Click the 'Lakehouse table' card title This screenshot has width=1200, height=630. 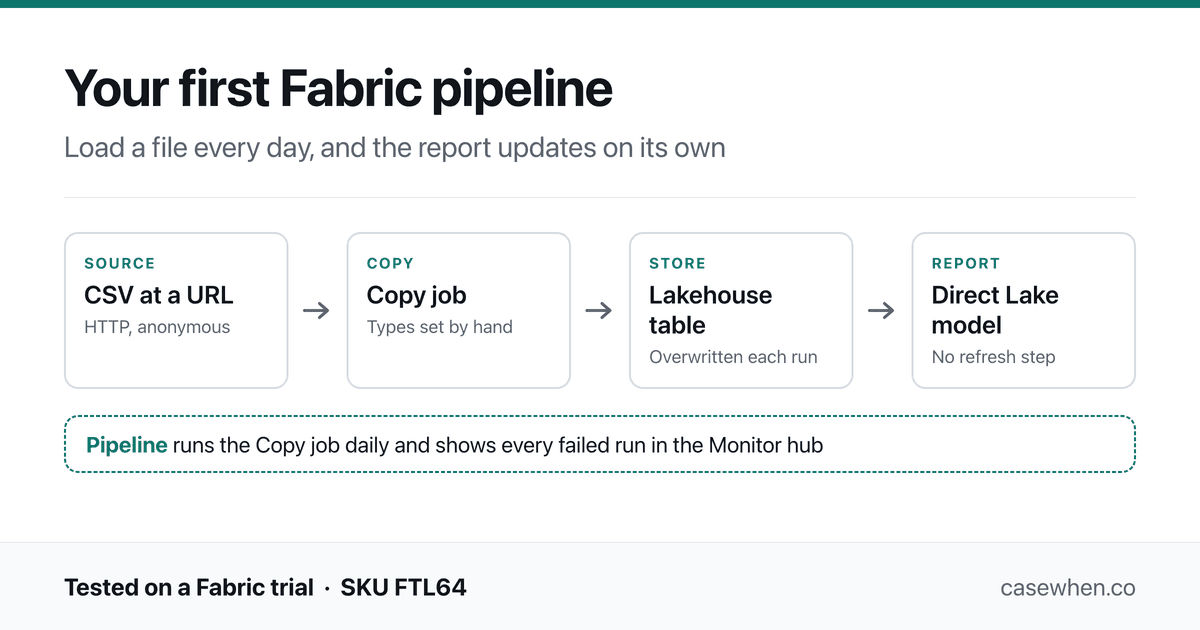[711, 310]
